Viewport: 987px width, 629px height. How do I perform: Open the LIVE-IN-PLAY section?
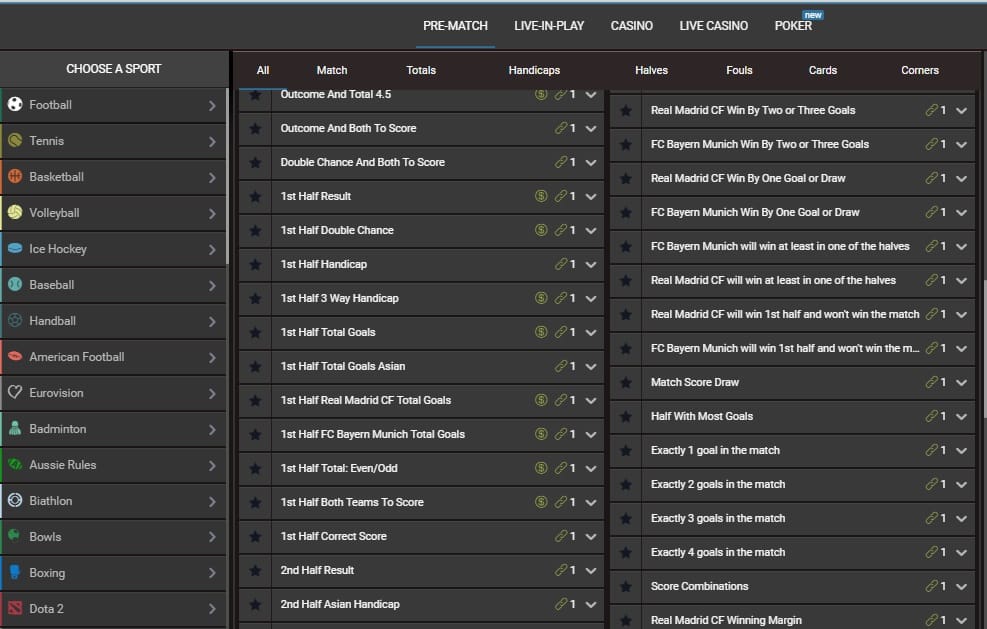(x=549, y=25)
